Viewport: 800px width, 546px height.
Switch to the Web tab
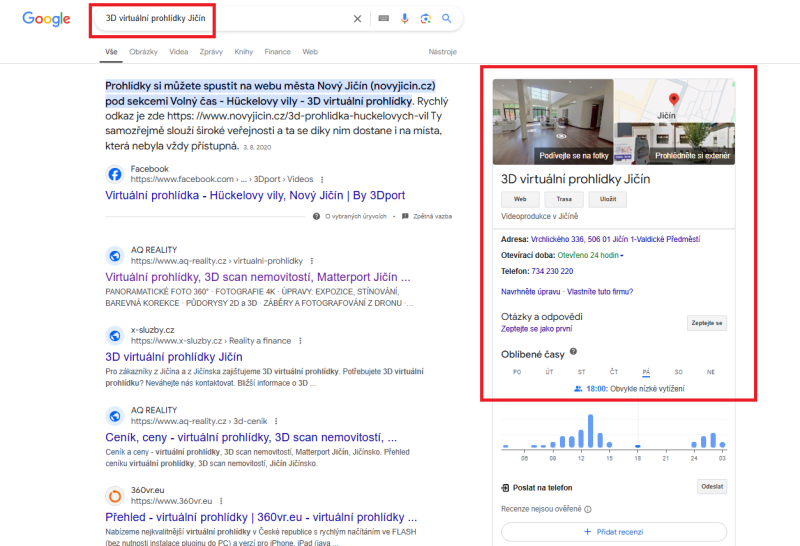pos(310,52)
